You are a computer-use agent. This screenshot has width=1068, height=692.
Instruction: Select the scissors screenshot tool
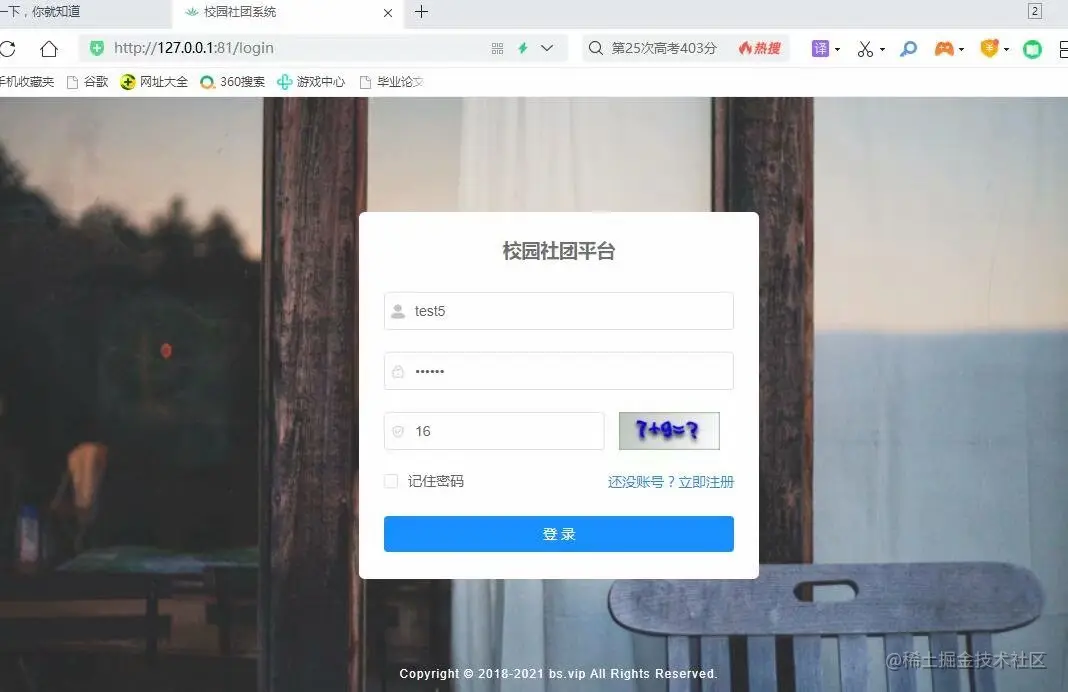pos(865,49)
